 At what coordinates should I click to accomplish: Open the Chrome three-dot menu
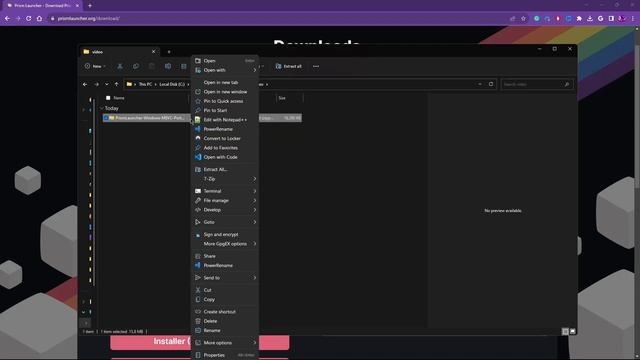tap(633, 18)
